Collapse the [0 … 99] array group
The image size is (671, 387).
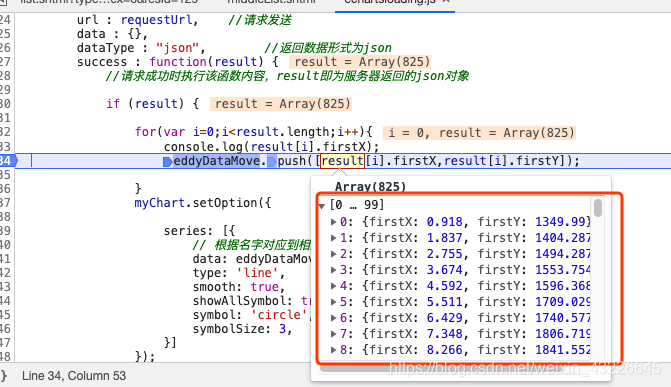point(322,206)
